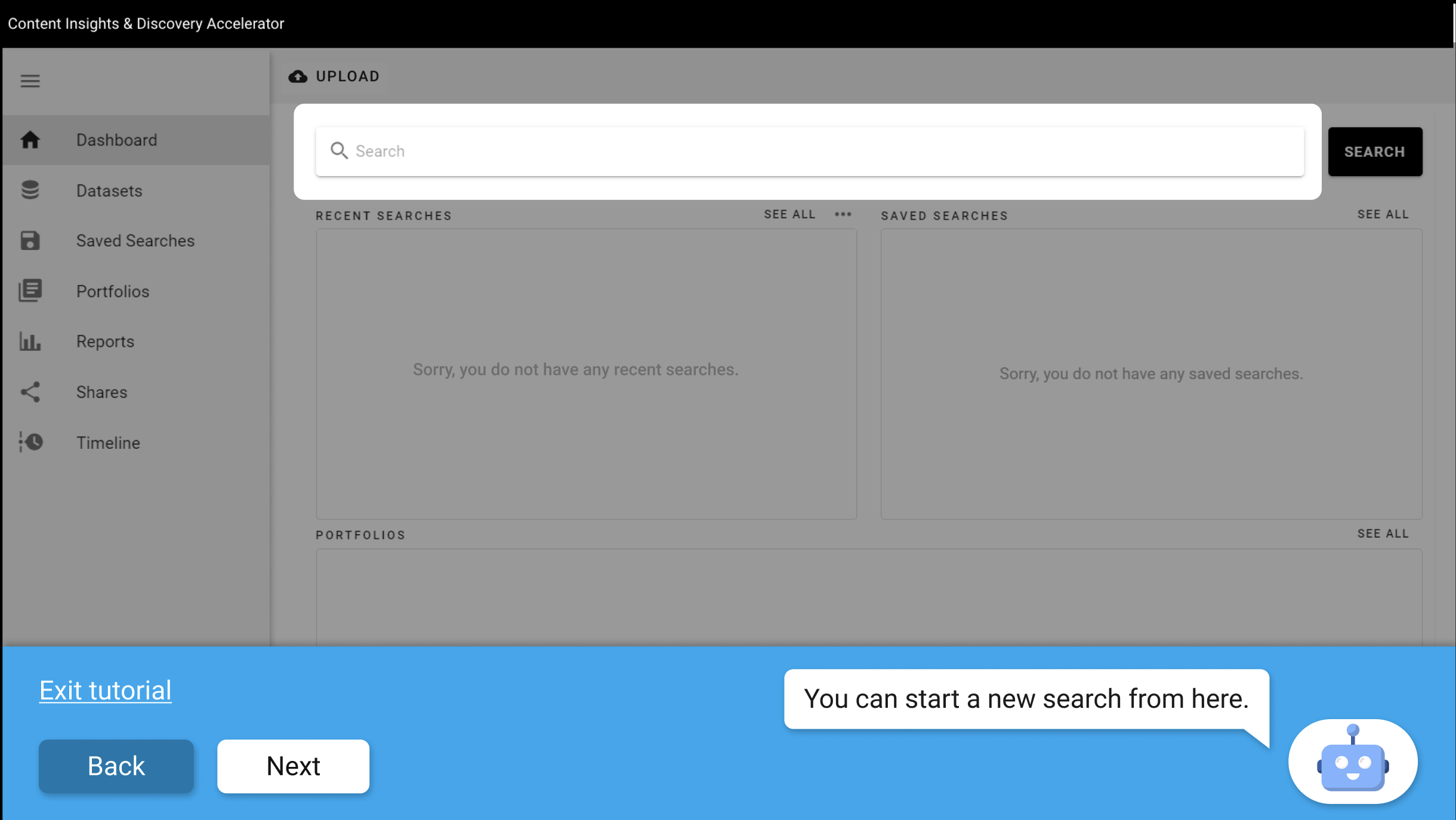Click the app title in header
The width and height of the screenshot is (1456, 820).
[x=146, y=23]
